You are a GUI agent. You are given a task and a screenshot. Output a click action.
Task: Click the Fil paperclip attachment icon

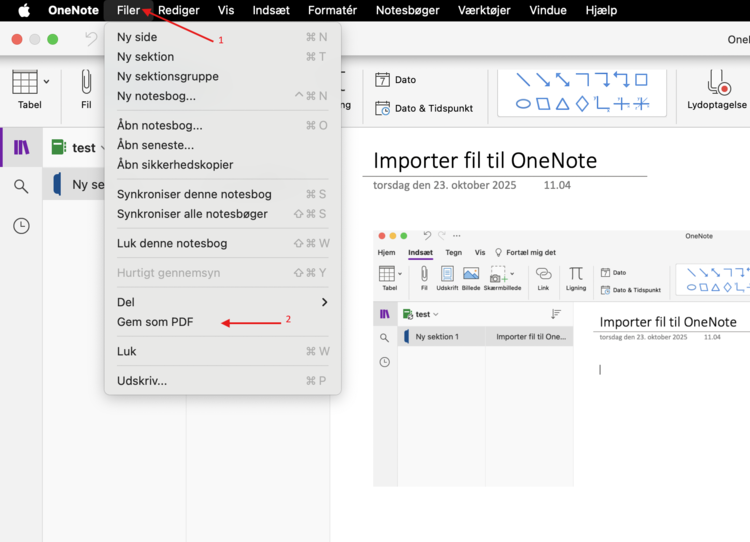coord(86,82)
